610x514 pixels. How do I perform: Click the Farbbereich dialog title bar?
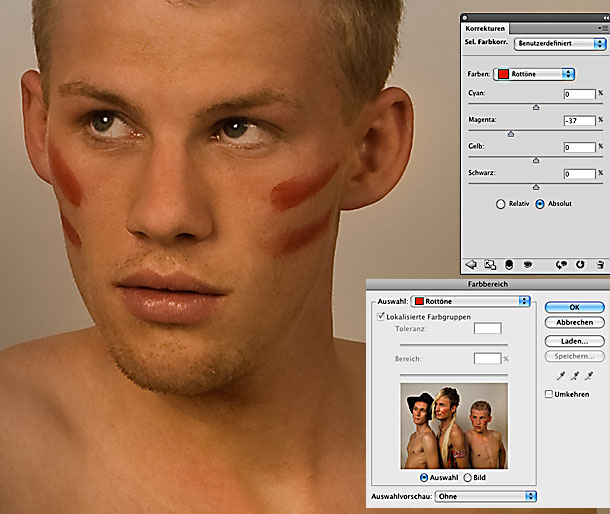[488, 284]
